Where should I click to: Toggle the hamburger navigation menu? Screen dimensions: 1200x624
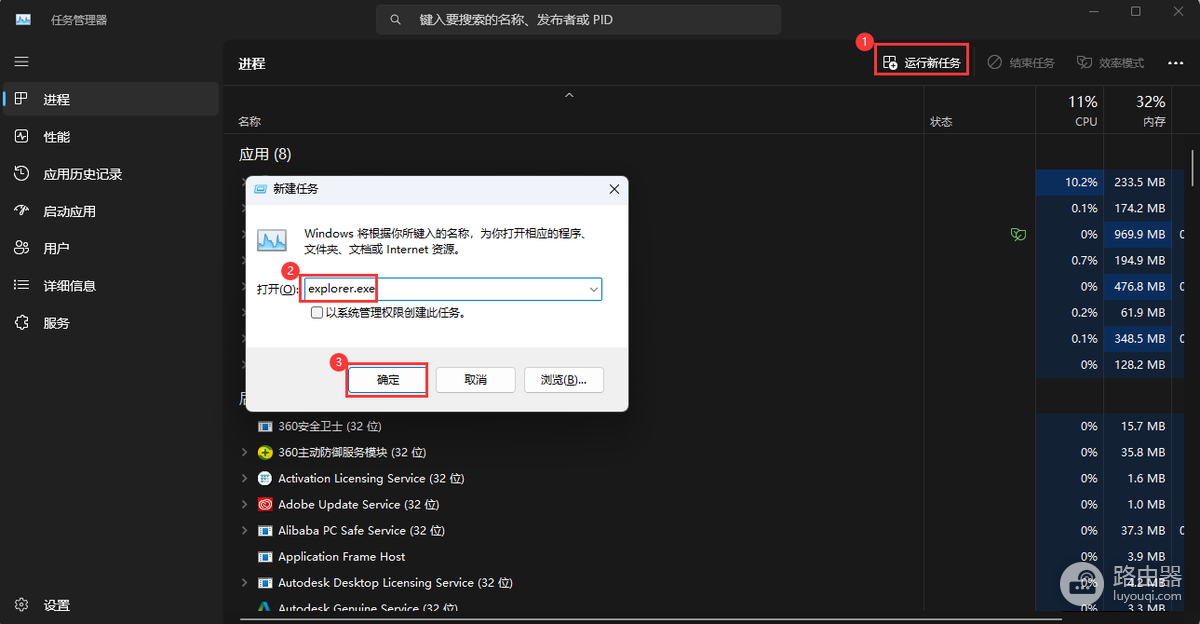[x=21, y=62]
